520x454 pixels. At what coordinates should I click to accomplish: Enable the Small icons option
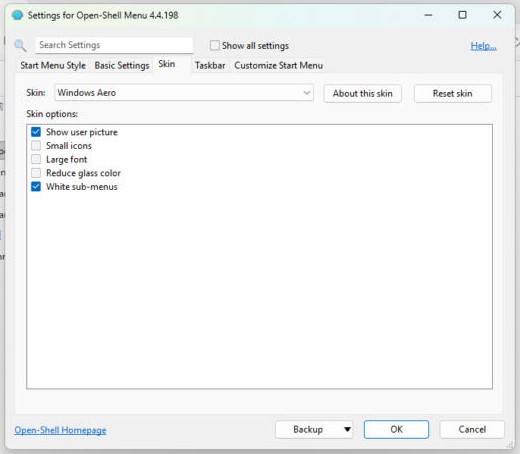(36, 146)
